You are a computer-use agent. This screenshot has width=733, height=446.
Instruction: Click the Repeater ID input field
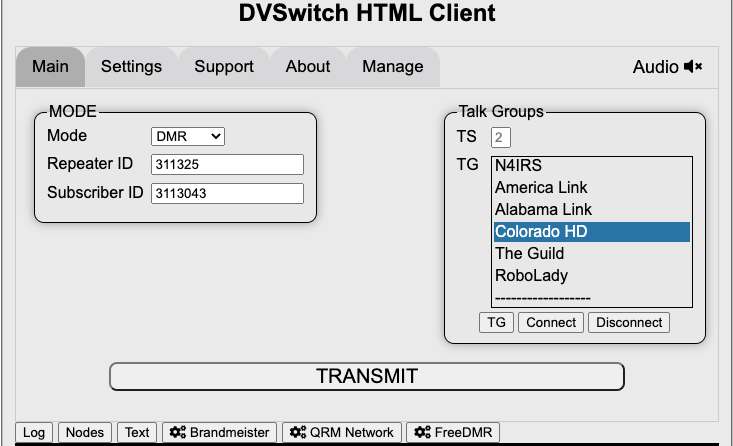227,164
